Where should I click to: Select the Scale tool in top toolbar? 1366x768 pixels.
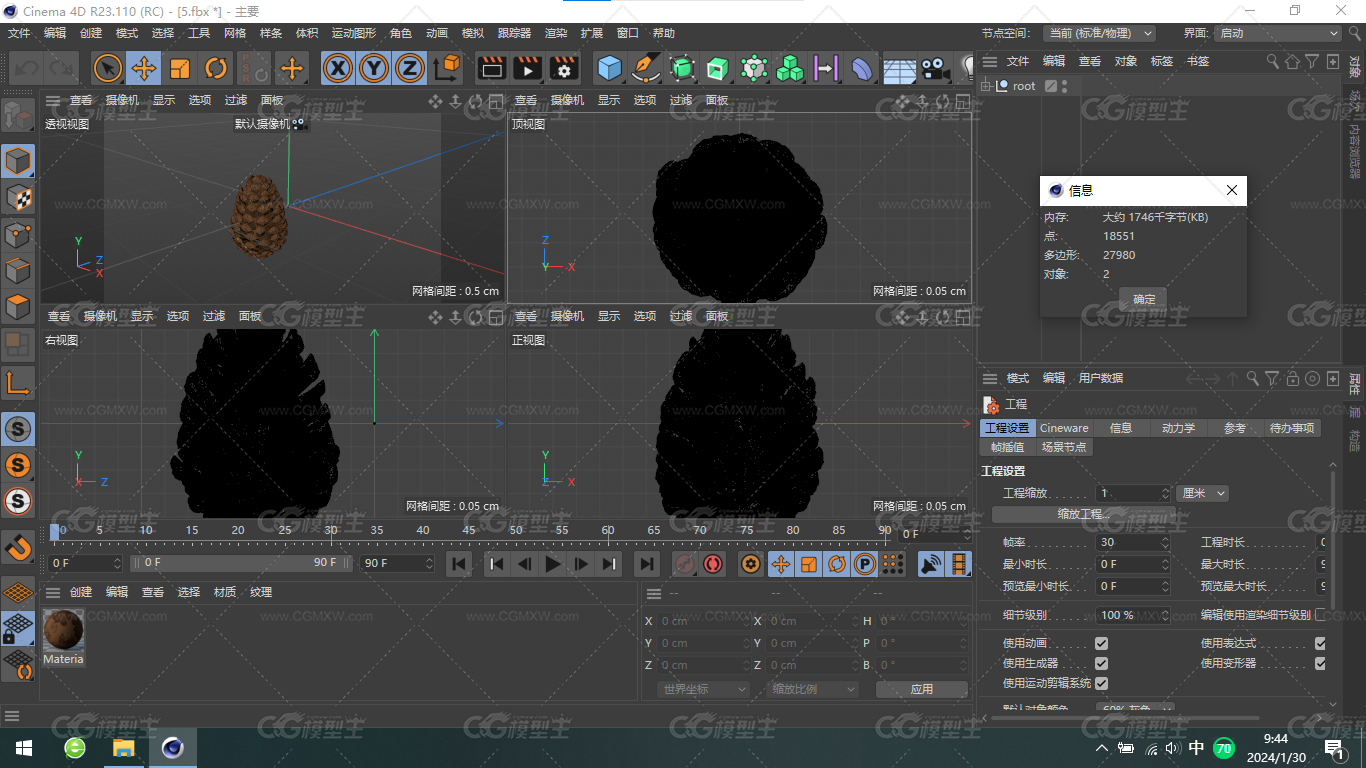[x=180, y=68]
